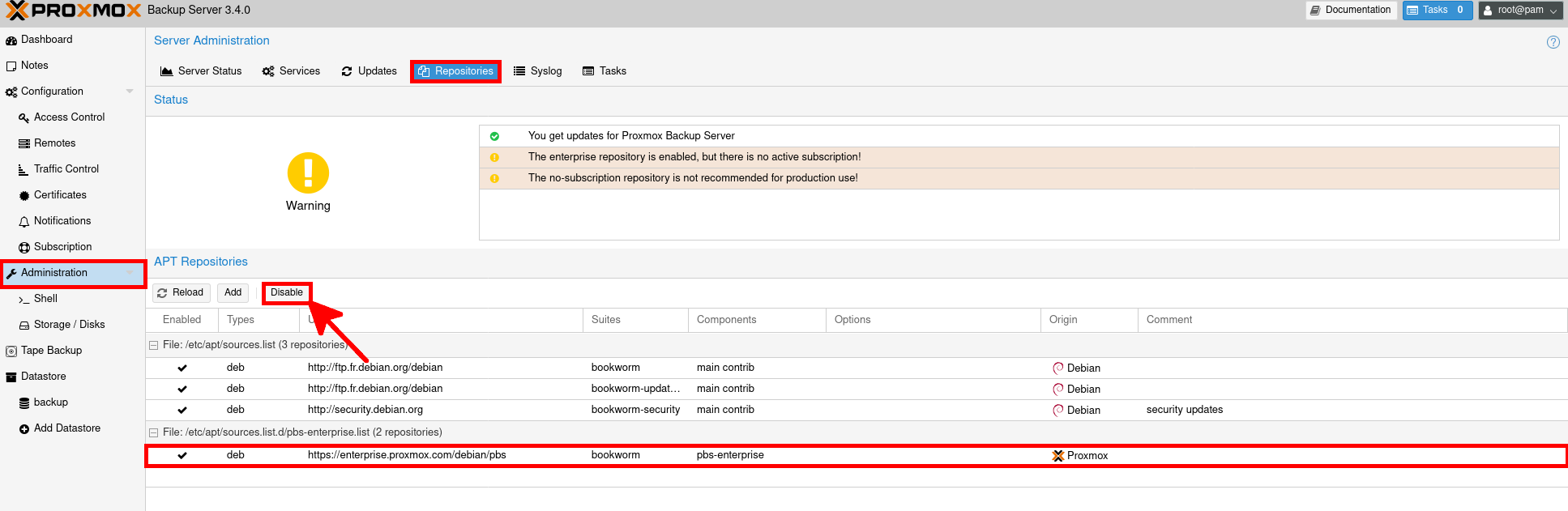This screenshot has width=1568, height=511.
Task: Click the backup datastore database icon
Action: 24,402
